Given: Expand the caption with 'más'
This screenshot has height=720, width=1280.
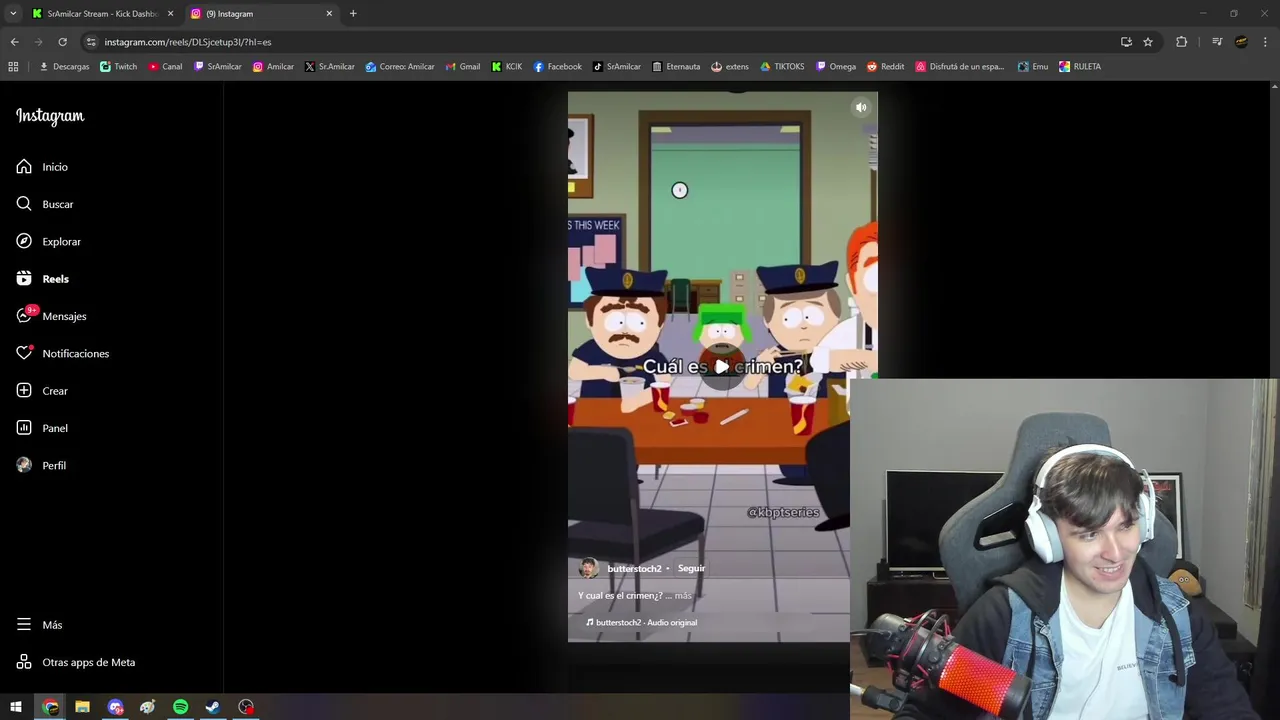Looking at the screenshot, I should tap(683, 595).
